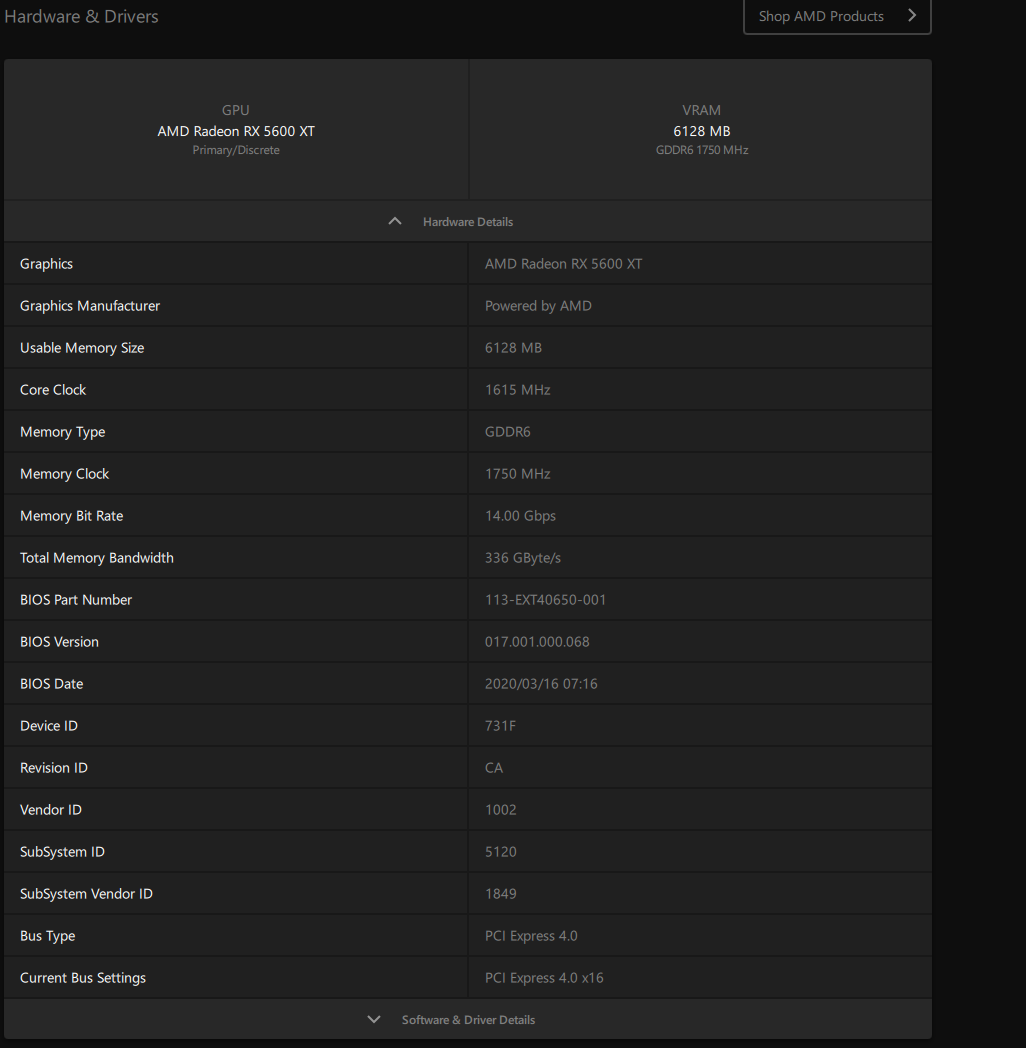Screen dimensions: 1026x1048
Task: Select the Usable Memory Size value 6128 MB
Action: click(x=513, y=348)
